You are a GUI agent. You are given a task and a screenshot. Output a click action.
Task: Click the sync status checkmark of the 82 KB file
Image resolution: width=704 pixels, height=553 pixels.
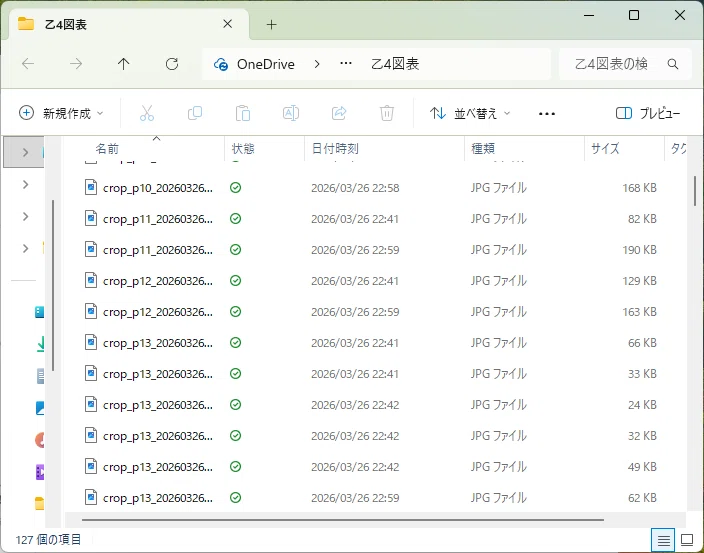[236, 219]
